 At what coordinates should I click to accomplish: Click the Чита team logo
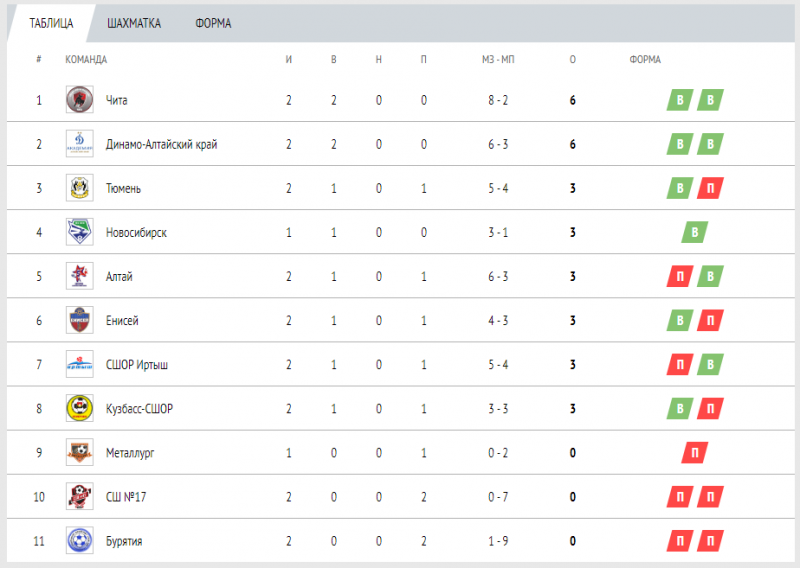click(x=79, y=100)
